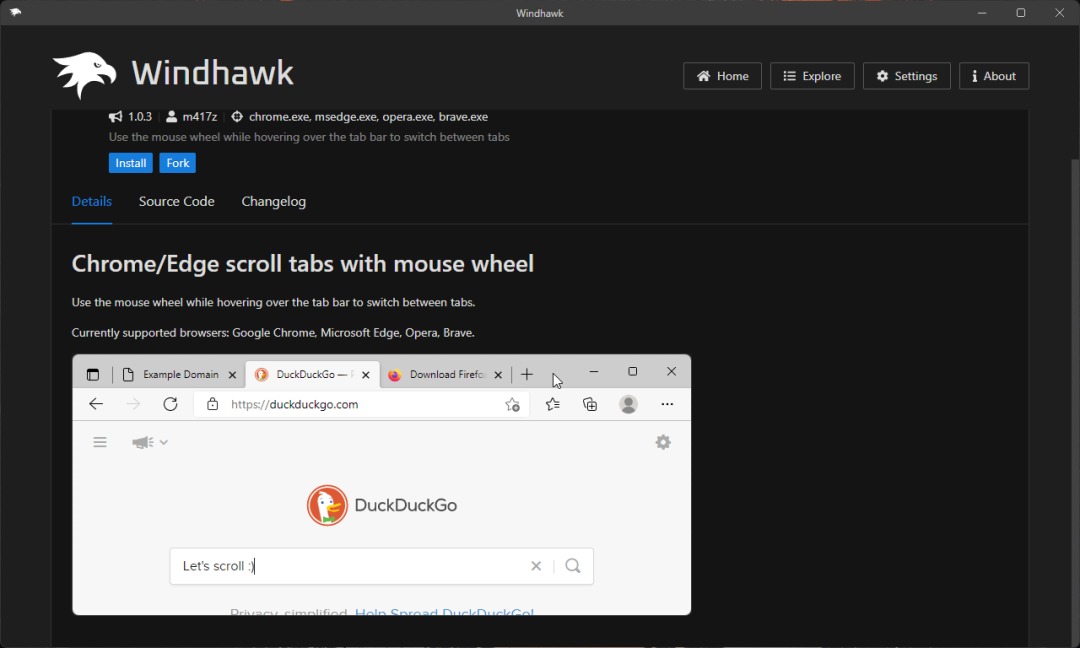
Task: Click the supported browsers description line
Action: point(273,333)
